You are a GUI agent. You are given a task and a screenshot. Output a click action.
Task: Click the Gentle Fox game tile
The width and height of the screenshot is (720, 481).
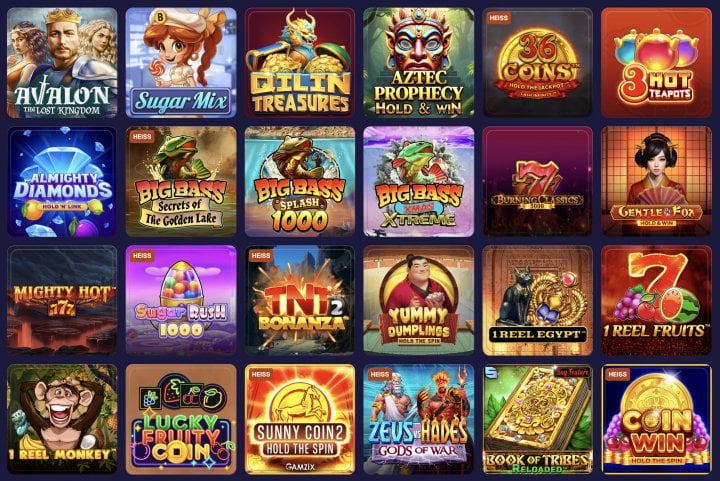coord(657,181)
